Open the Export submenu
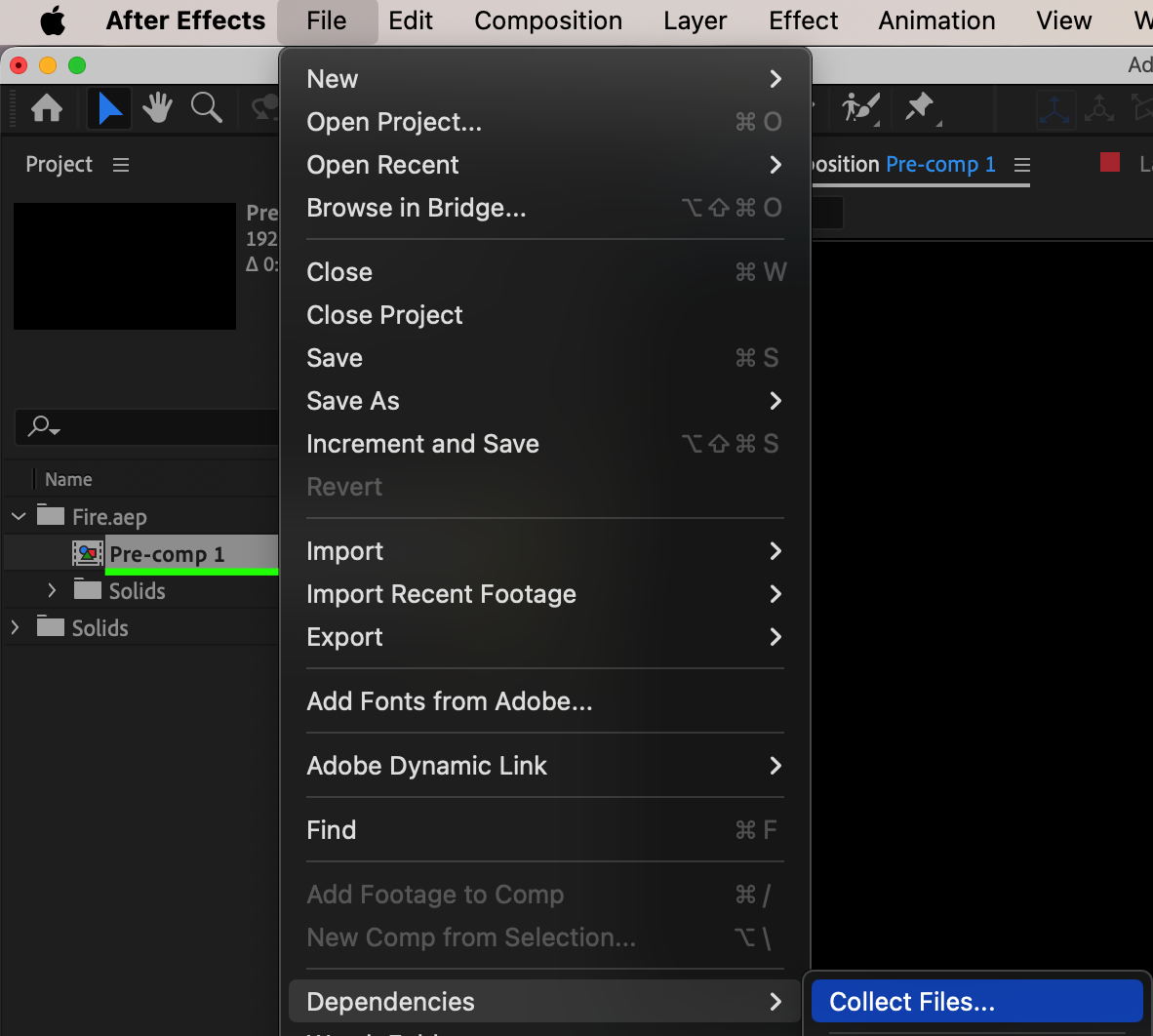This screenshot has height=1036, width=1153. pos(545,637)
